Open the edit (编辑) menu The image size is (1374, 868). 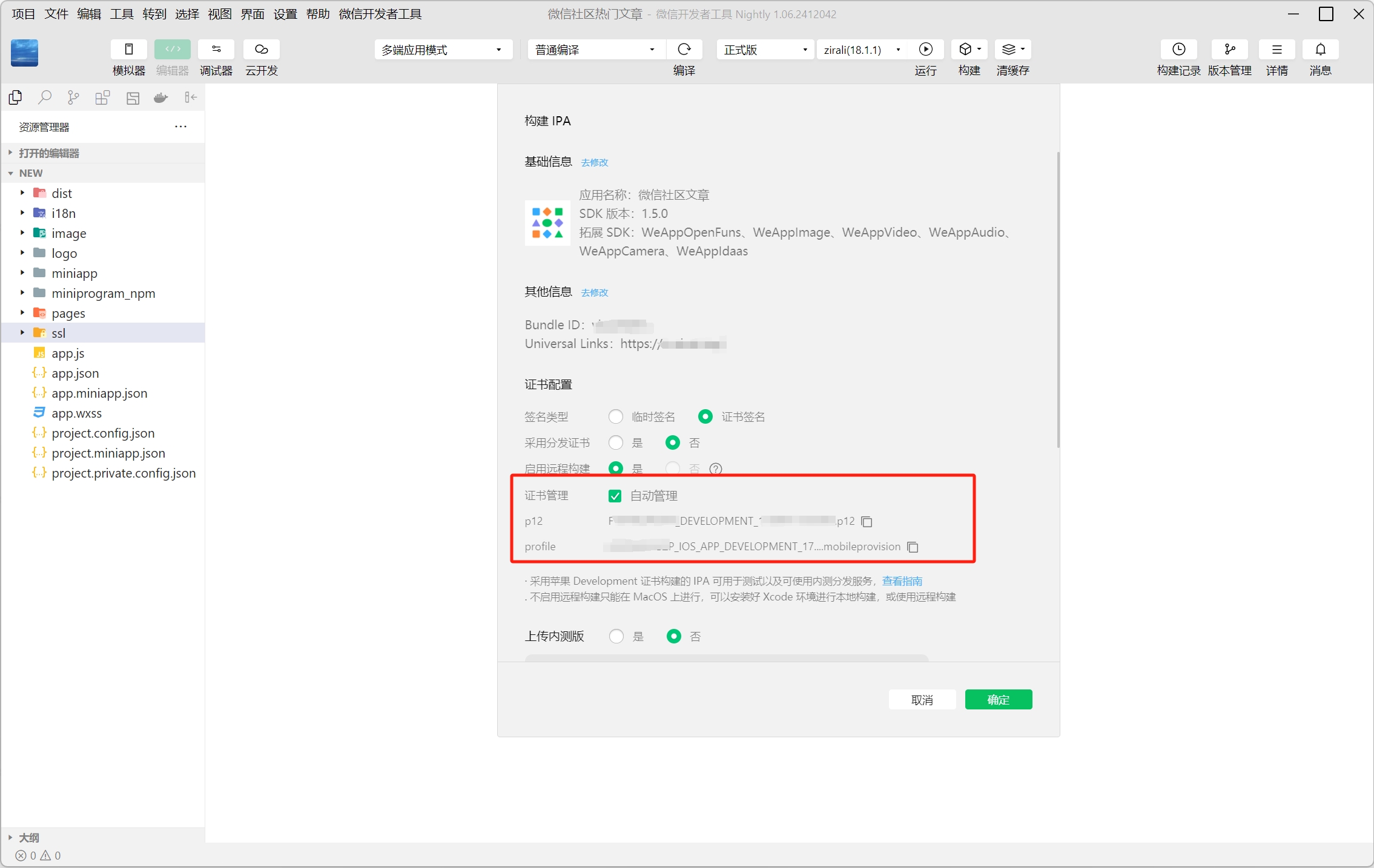[89, 14]
